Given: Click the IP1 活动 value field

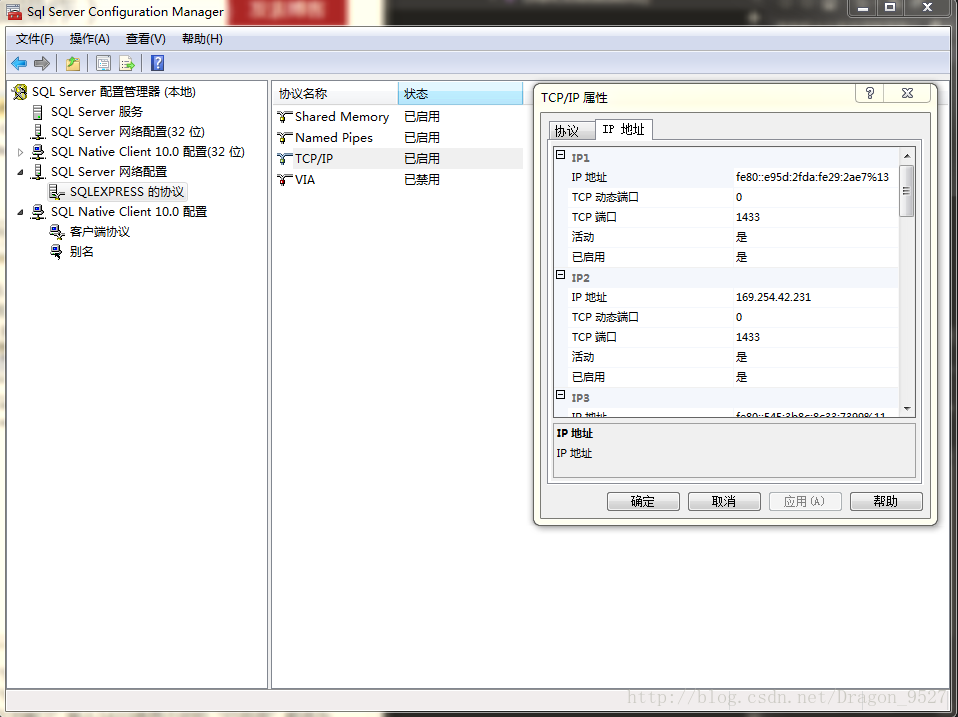Looking at the screenshot, I should [816, 237].
